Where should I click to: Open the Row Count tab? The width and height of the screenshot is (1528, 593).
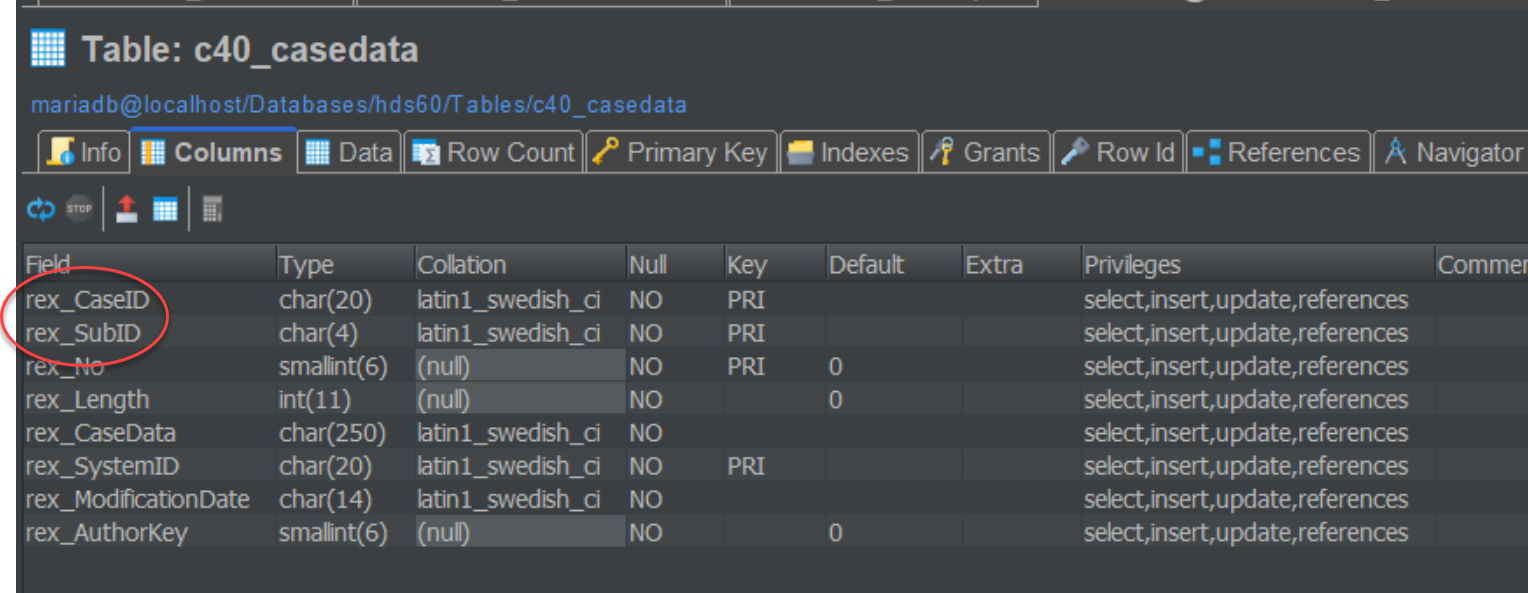(x=494, y=152)
